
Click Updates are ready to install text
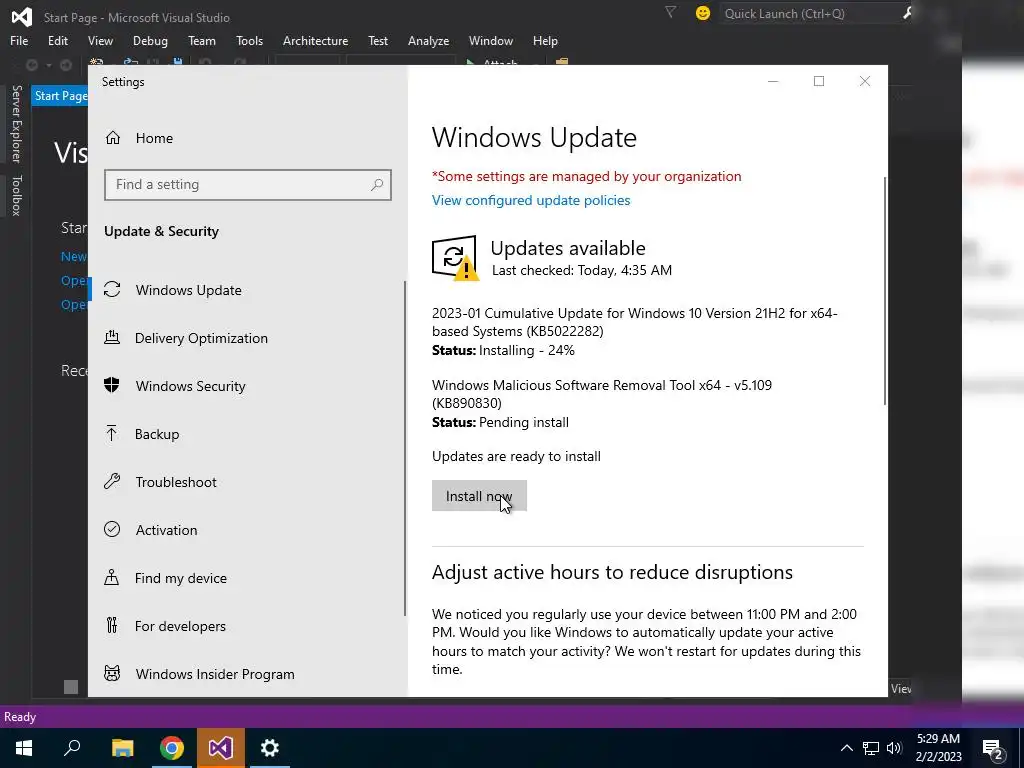coord(516,456)
